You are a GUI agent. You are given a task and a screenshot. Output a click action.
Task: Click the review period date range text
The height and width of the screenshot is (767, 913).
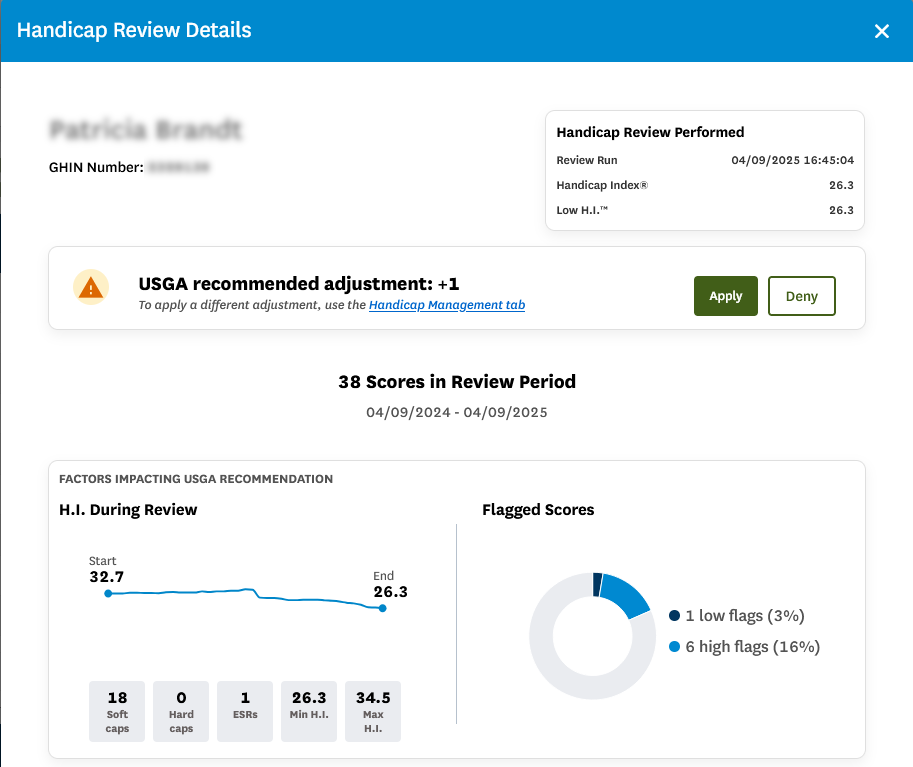457,412
